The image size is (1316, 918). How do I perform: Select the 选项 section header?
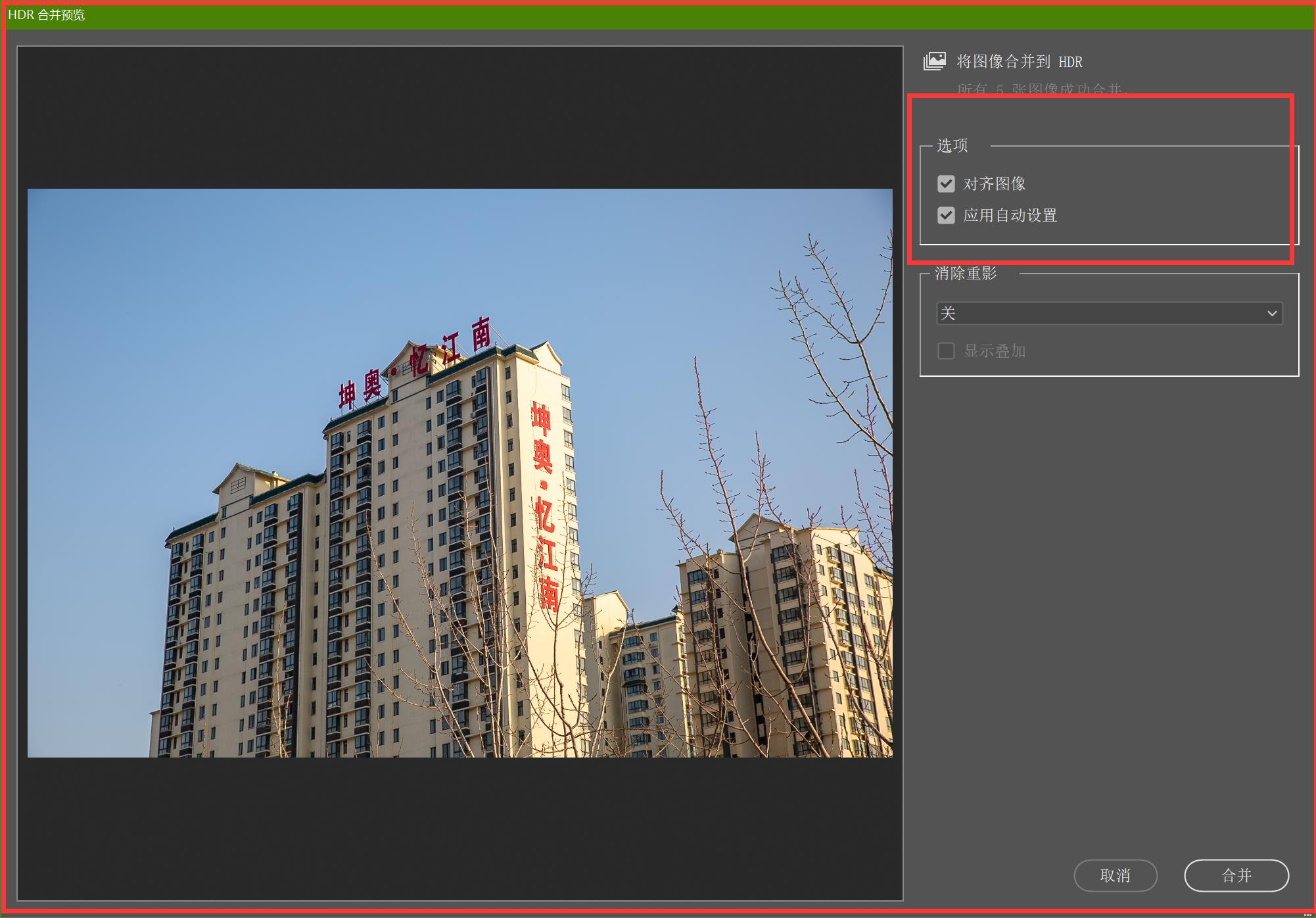pyautogui.click(x=952, y=146)
